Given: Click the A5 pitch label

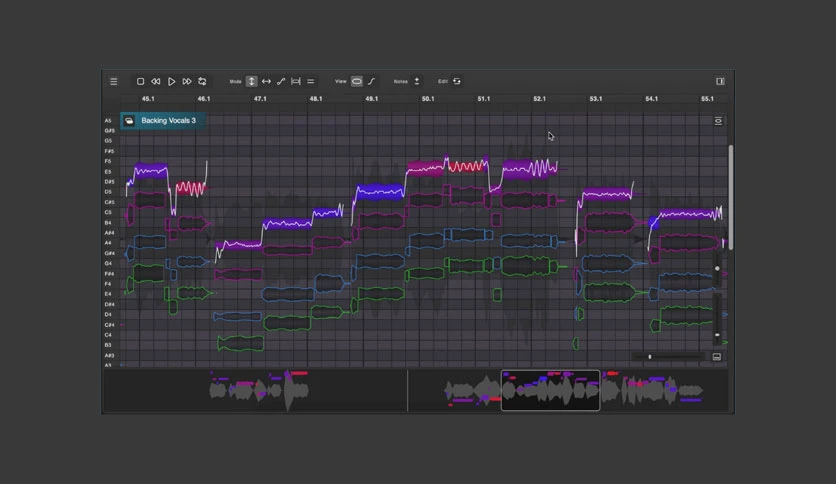Looking at the screenshot, I should click(x=108, y=121).
